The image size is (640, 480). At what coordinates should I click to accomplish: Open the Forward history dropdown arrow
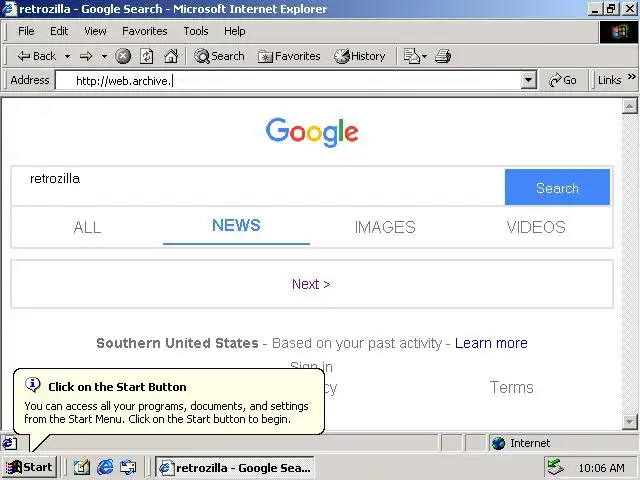pos(104,56)
